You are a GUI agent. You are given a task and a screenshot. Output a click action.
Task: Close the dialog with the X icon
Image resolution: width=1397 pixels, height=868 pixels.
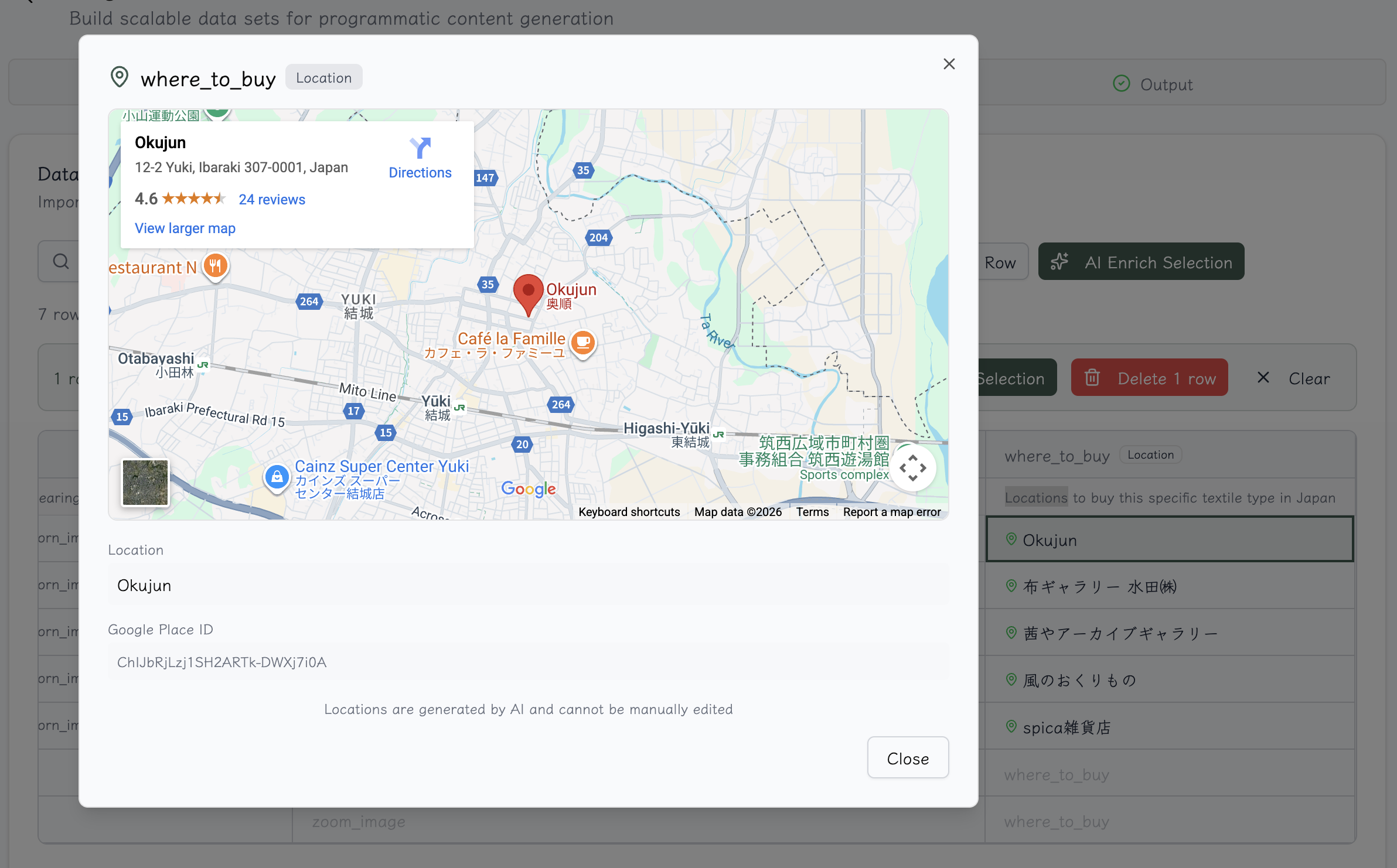pyautogui.click(x=949, y=64)
